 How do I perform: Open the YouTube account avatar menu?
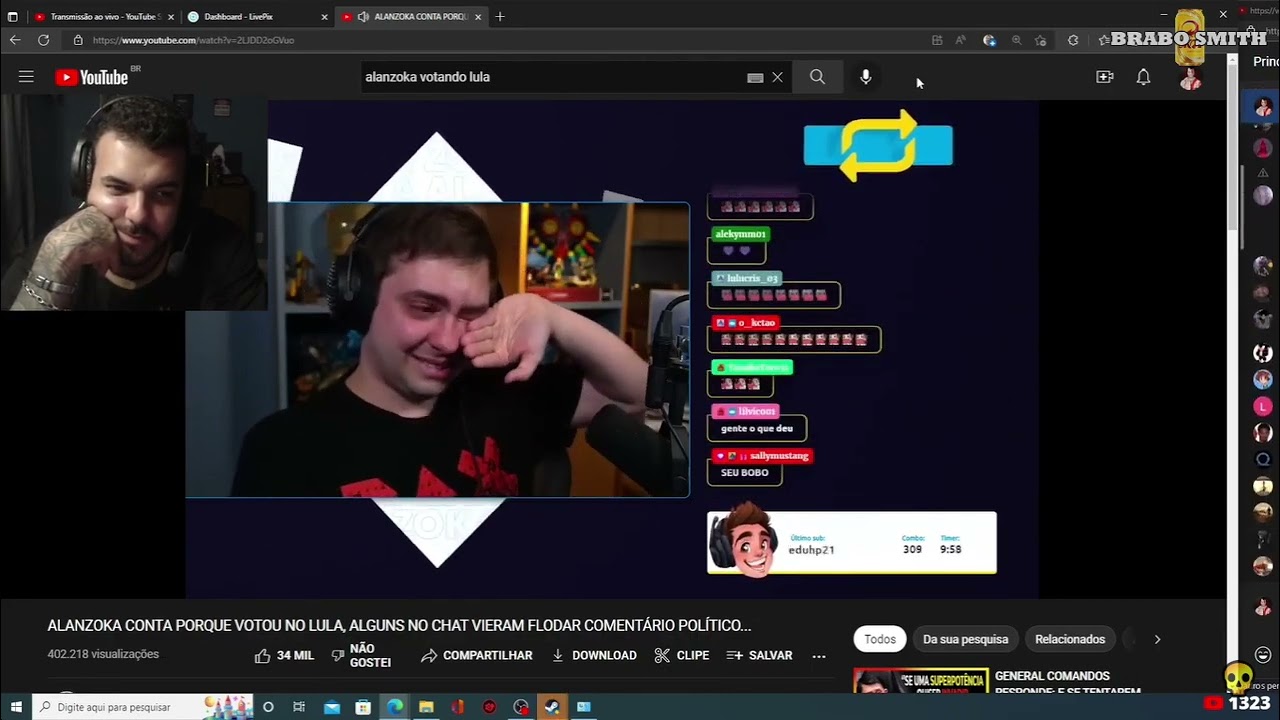click(x=1190, y=78)
